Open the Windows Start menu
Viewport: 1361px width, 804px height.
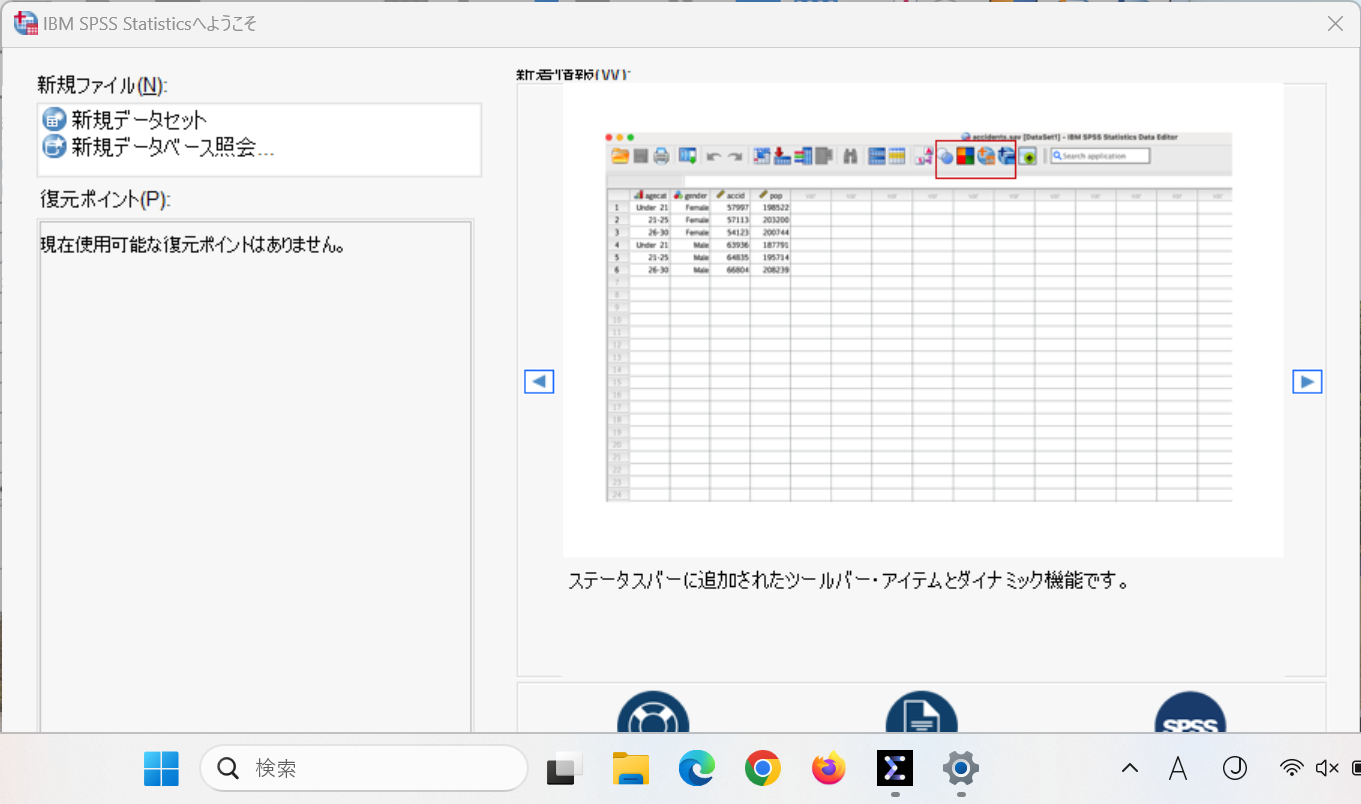pos(161,769)
